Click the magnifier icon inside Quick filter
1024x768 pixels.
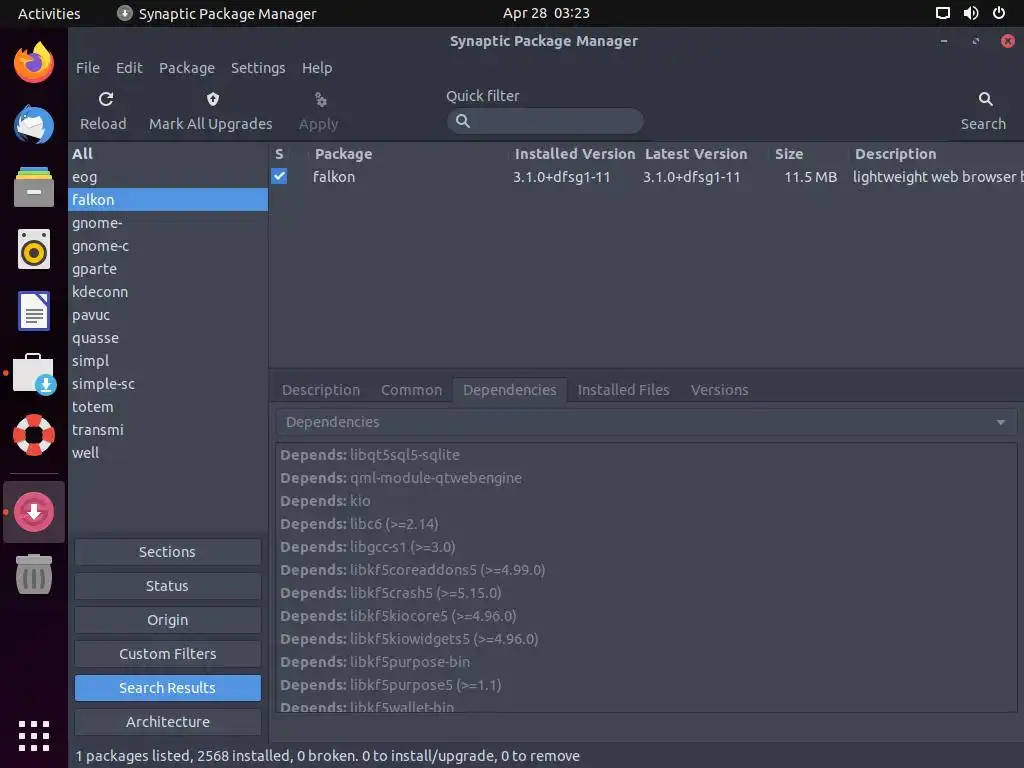point(462,121)
